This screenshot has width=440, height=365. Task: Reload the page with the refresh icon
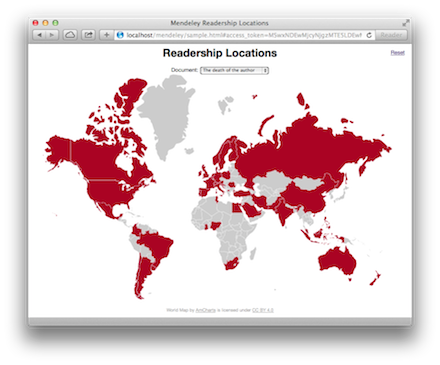pyautogui.click(x=369, y=35)
